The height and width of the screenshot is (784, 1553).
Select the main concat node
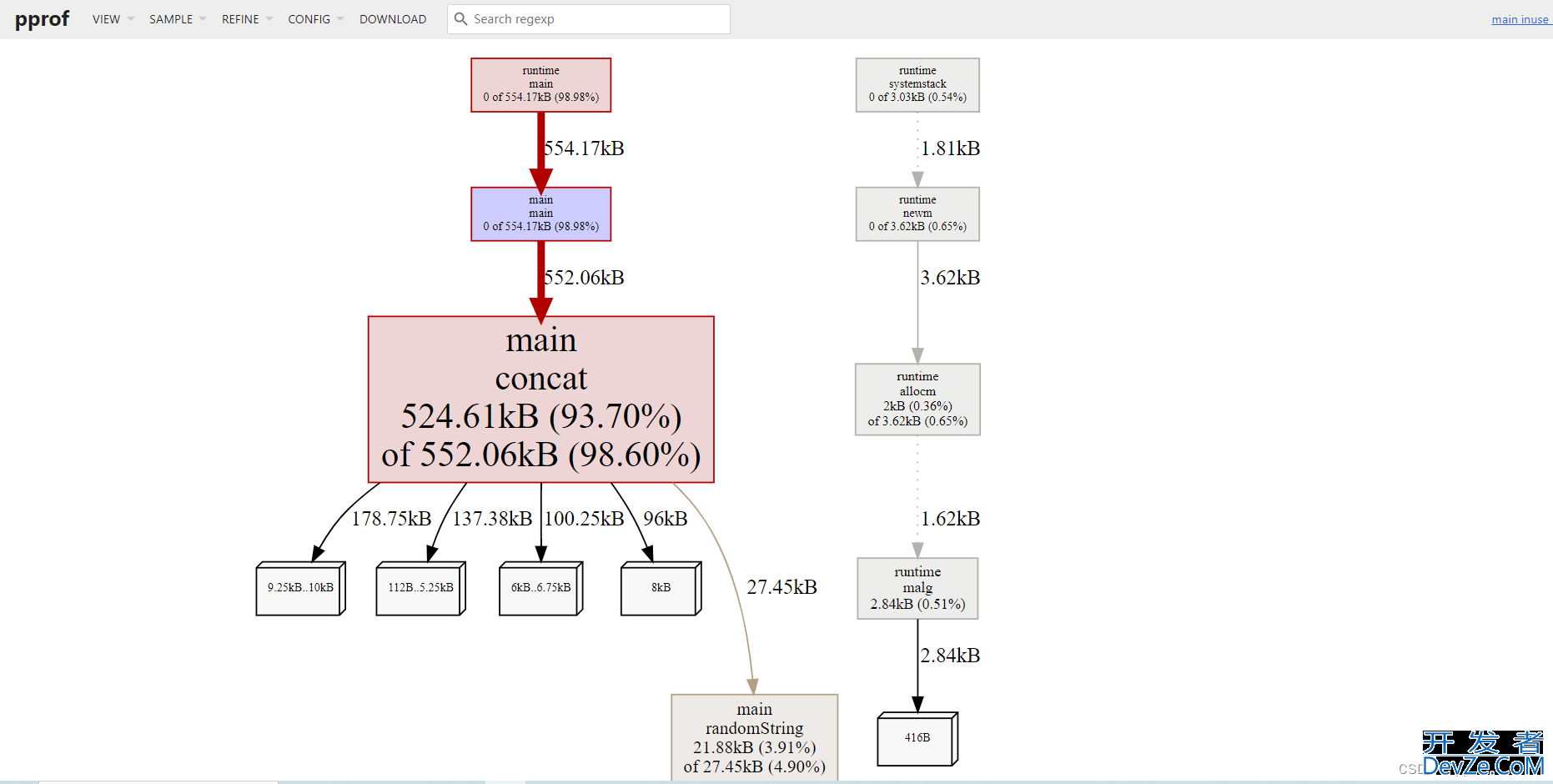(541, 400)
